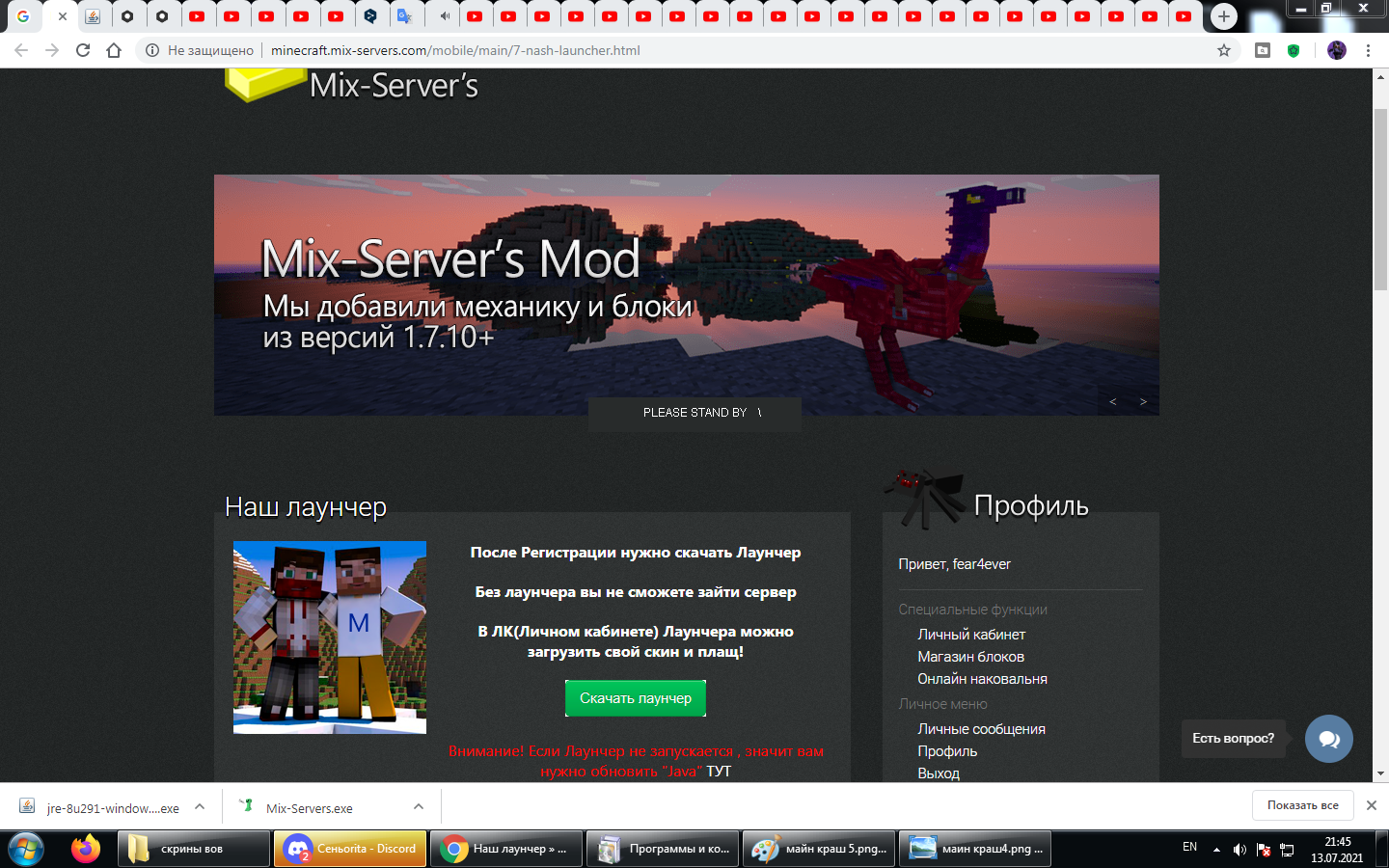
Task: View site info next to 'Не защищено'
Action: [151, 50]
